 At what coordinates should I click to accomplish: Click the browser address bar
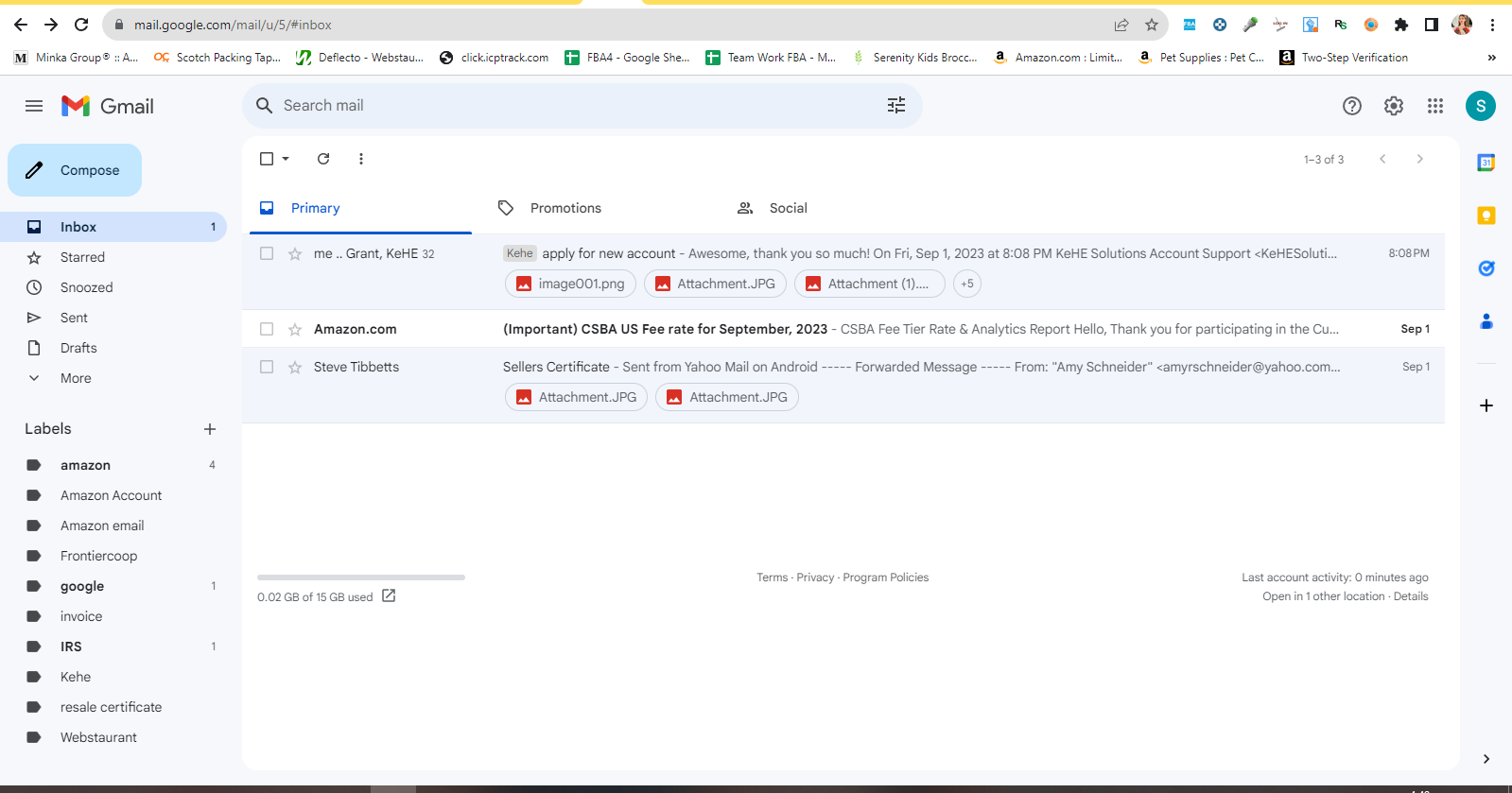coord(605,25)
